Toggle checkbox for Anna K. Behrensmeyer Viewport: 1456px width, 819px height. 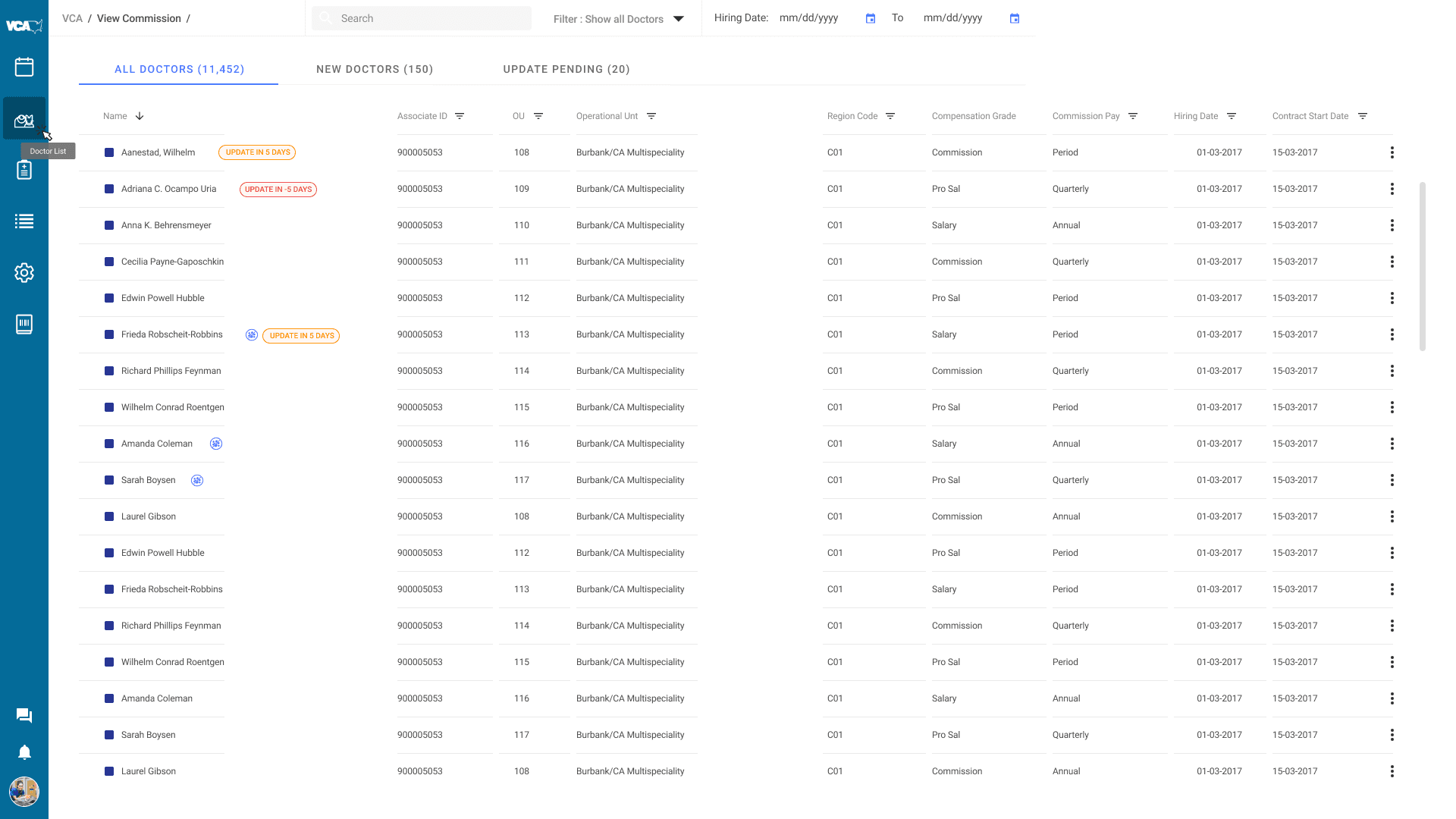pos(109,225)
